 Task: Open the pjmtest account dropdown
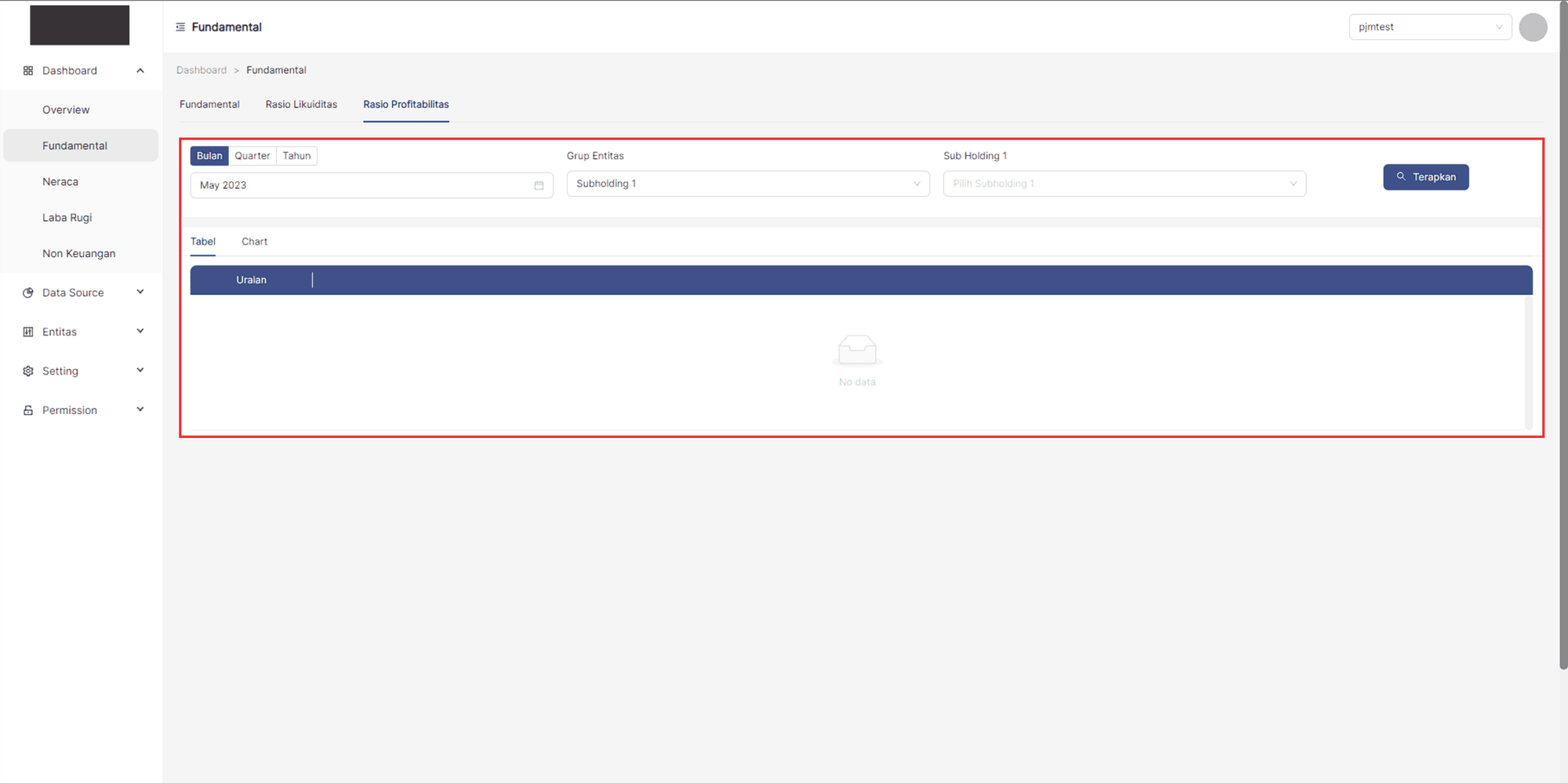pyautogui.click(x=1429, y=27)
